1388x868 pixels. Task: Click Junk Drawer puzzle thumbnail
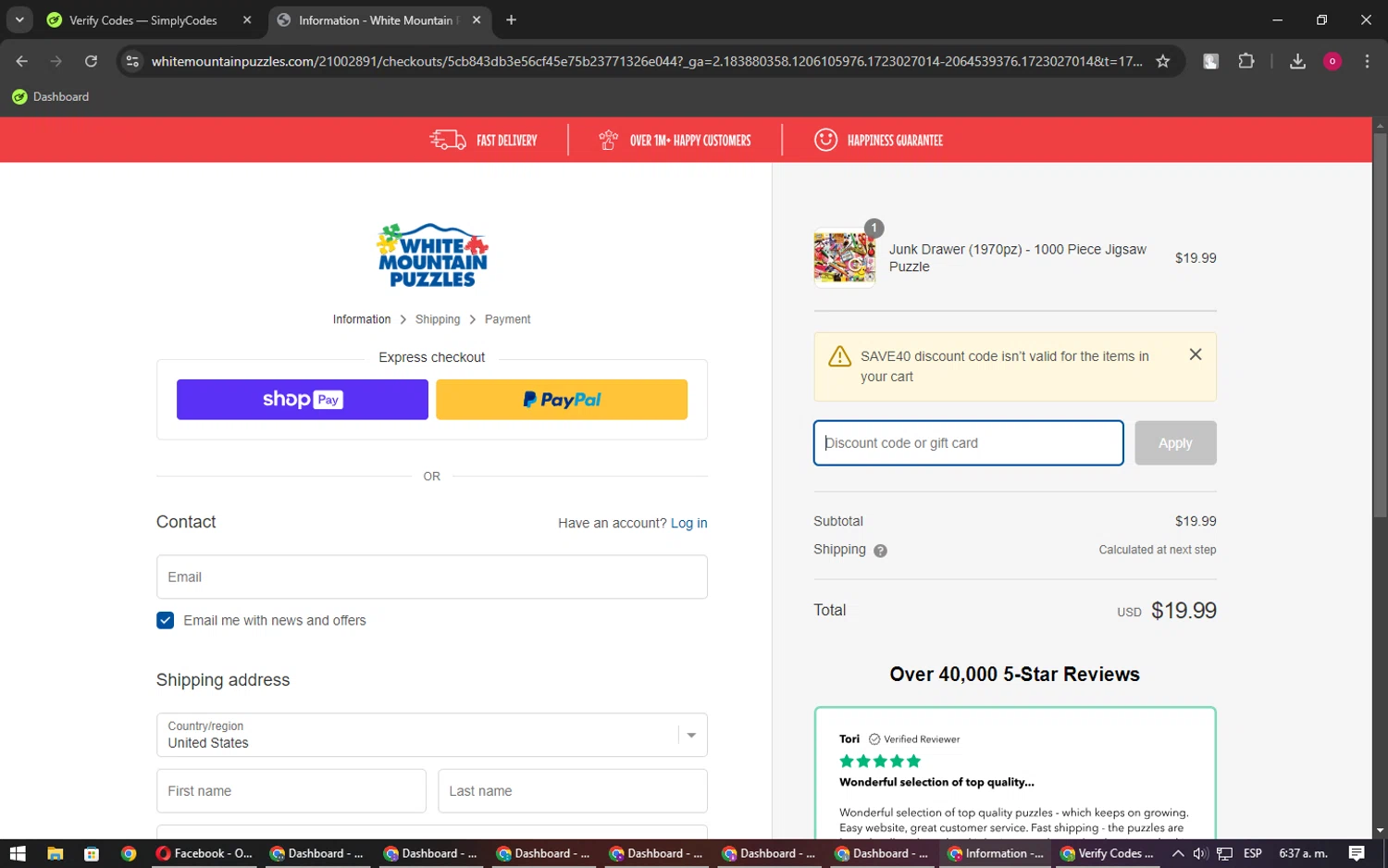(845, 257)
